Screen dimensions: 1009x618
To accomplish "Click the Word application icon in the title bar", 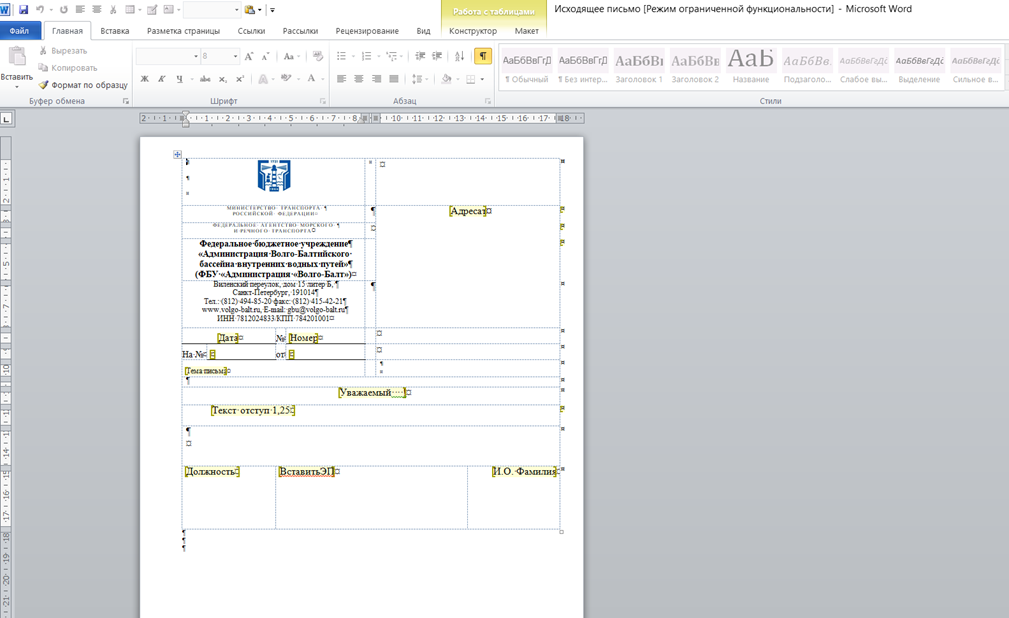I will click(5, 10).
